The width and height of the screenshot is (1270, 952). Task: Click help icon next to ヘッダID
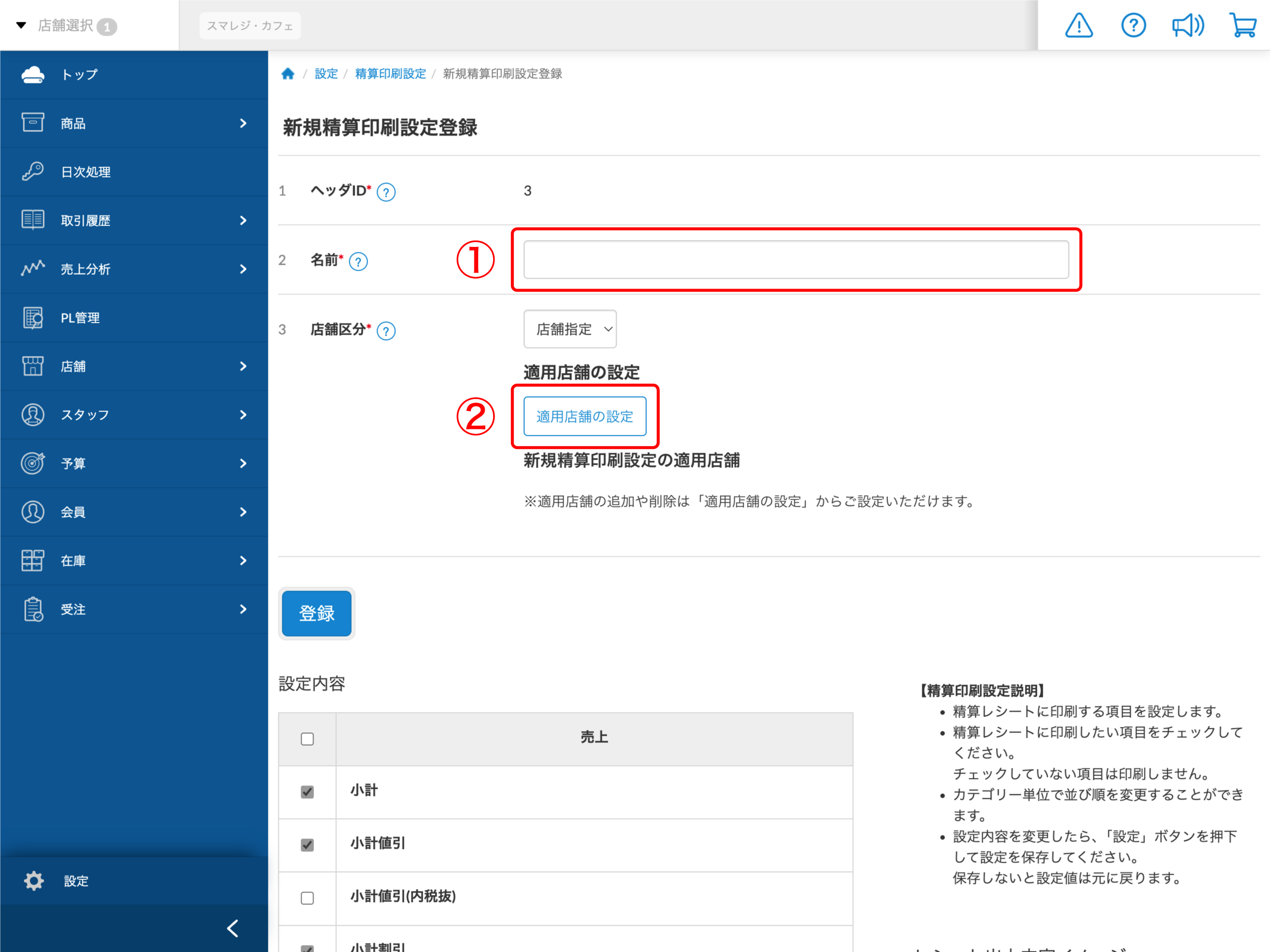pyautogui.click(x=386, y=192)
